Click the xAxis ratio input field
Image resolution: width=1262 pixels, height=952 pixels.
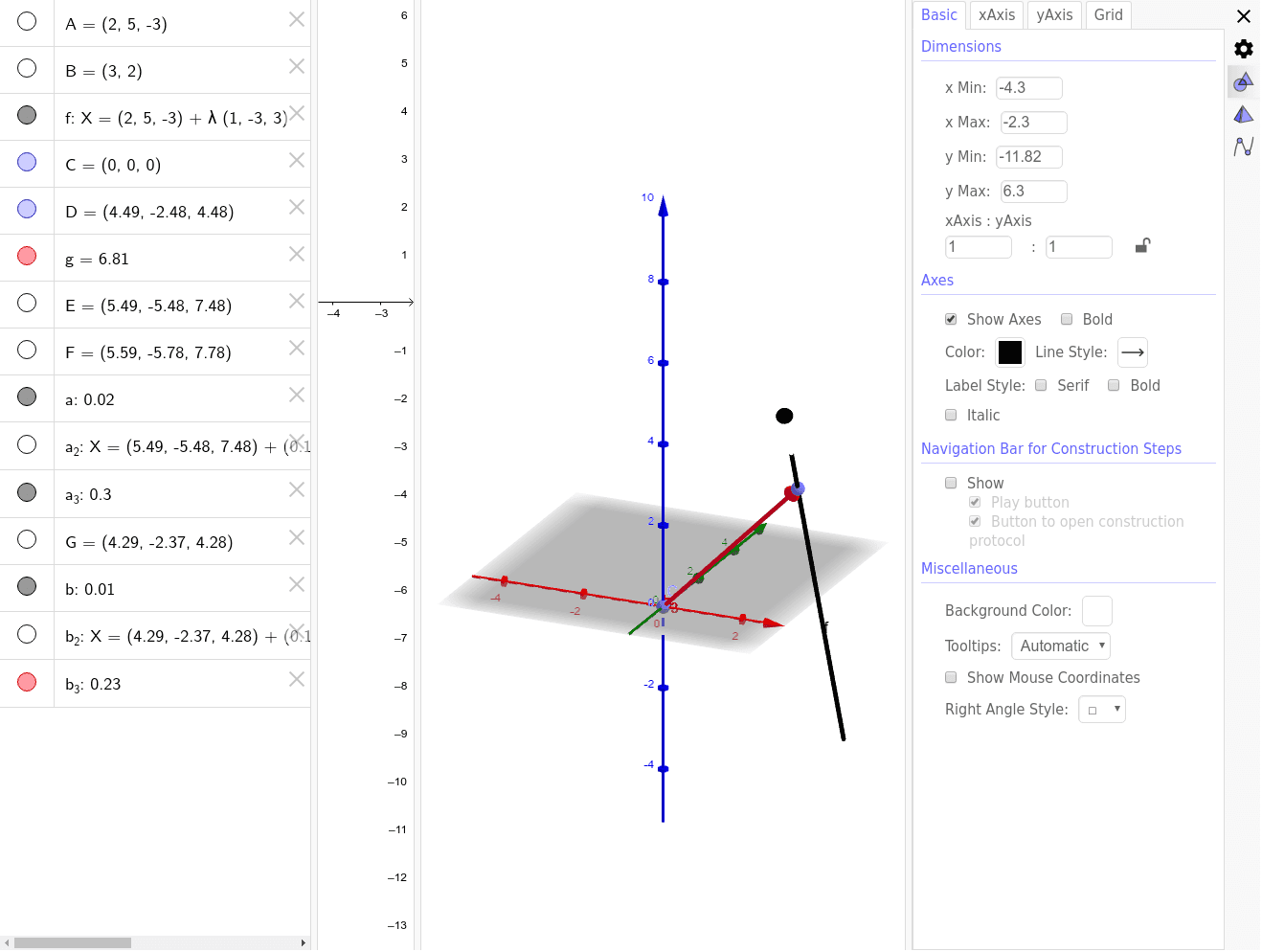tap(979, 247)
